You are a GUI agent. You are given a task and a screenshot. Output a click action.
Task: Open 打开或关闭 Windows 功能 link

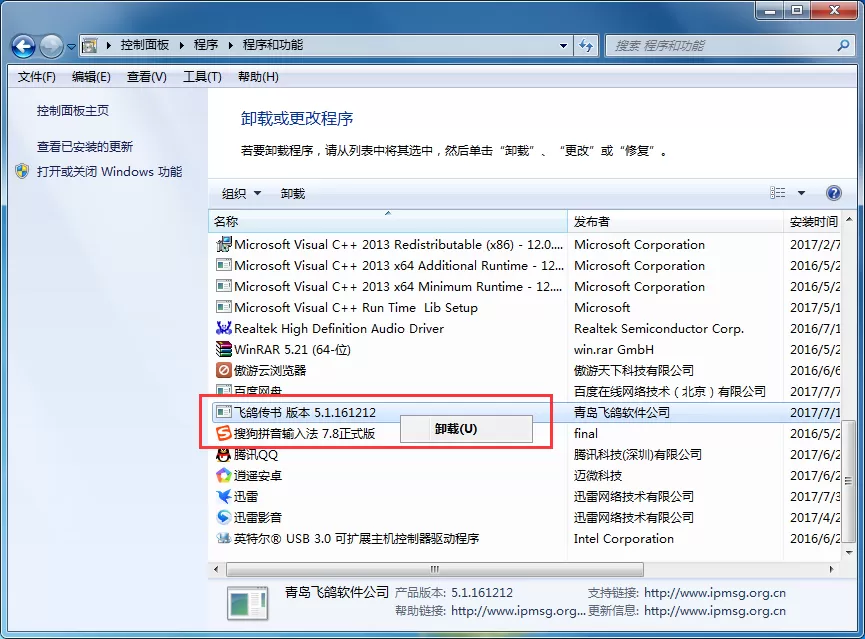click(109, 172)
